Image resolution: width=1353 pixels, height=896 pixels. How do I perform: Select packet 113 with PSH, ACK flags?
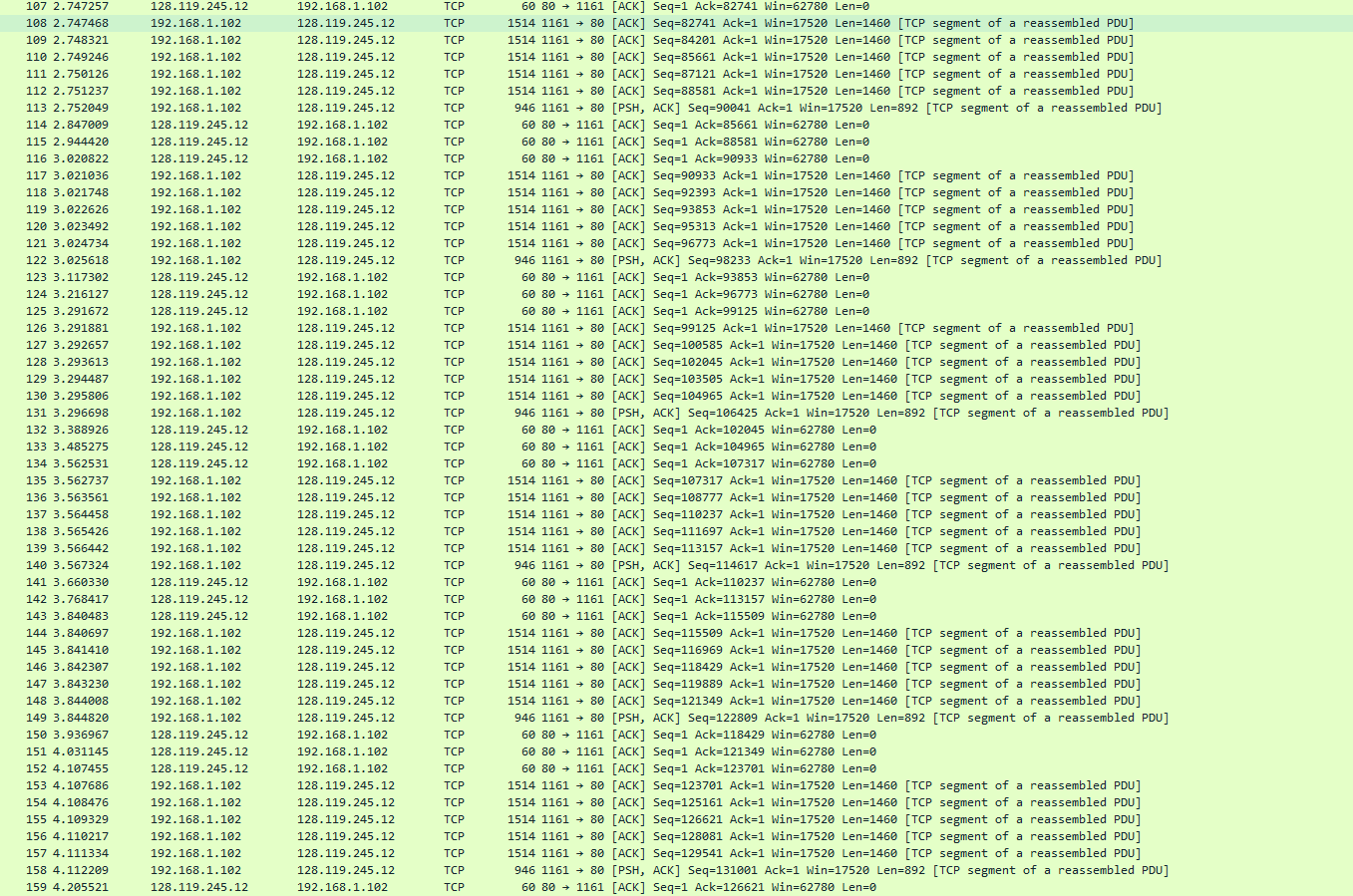(x=399, y=107)
